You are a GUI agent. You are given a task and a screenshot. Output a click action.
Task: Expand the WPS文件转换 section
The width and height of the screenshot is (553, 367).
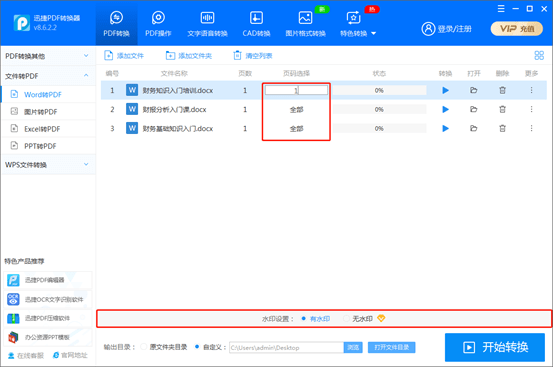pos(48,165)
